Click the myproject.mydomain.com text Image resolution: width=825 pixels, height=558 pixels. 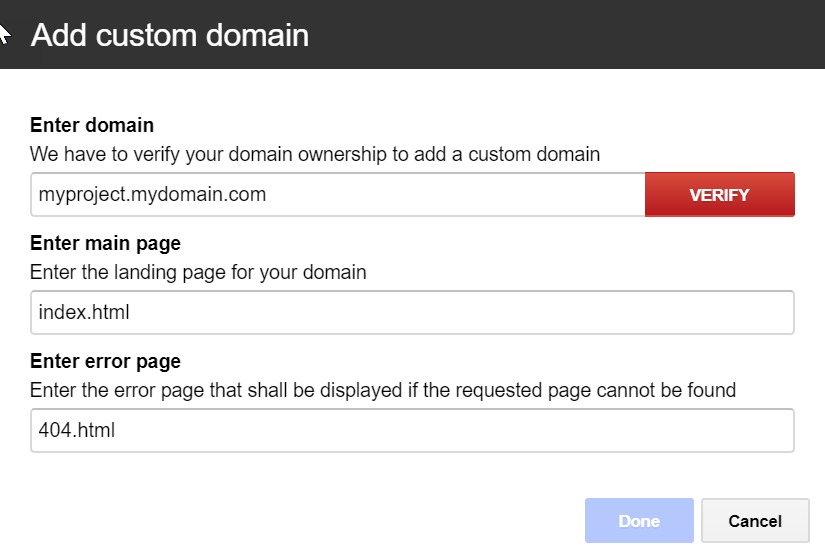tap(152, 195)
